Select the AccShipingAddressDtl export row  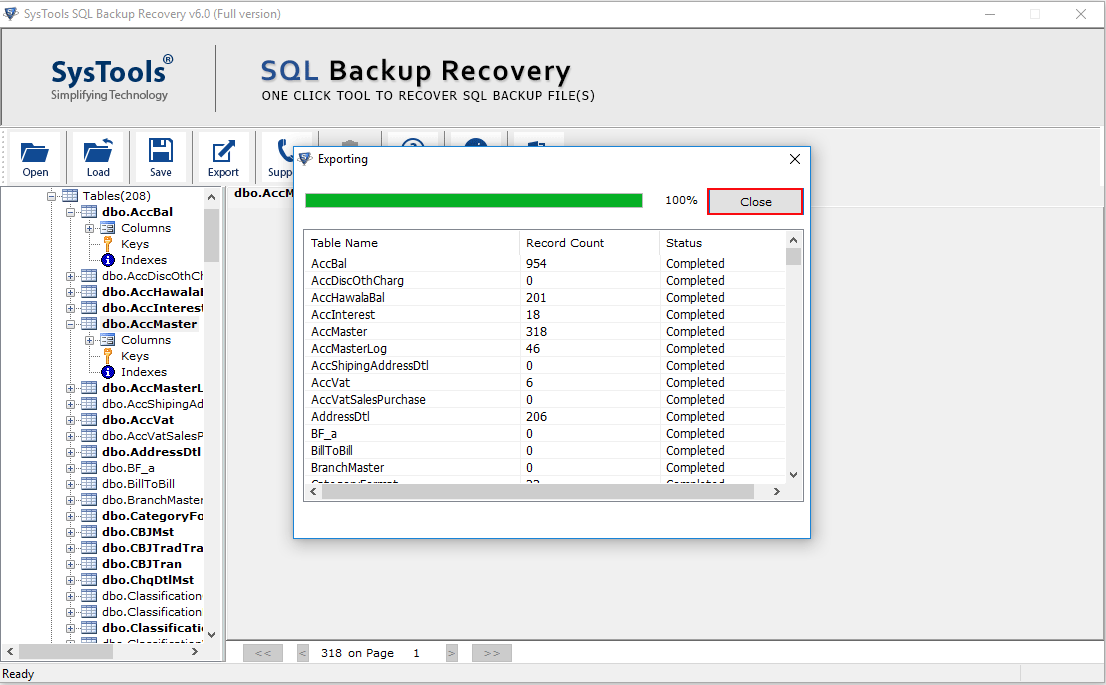545,365
